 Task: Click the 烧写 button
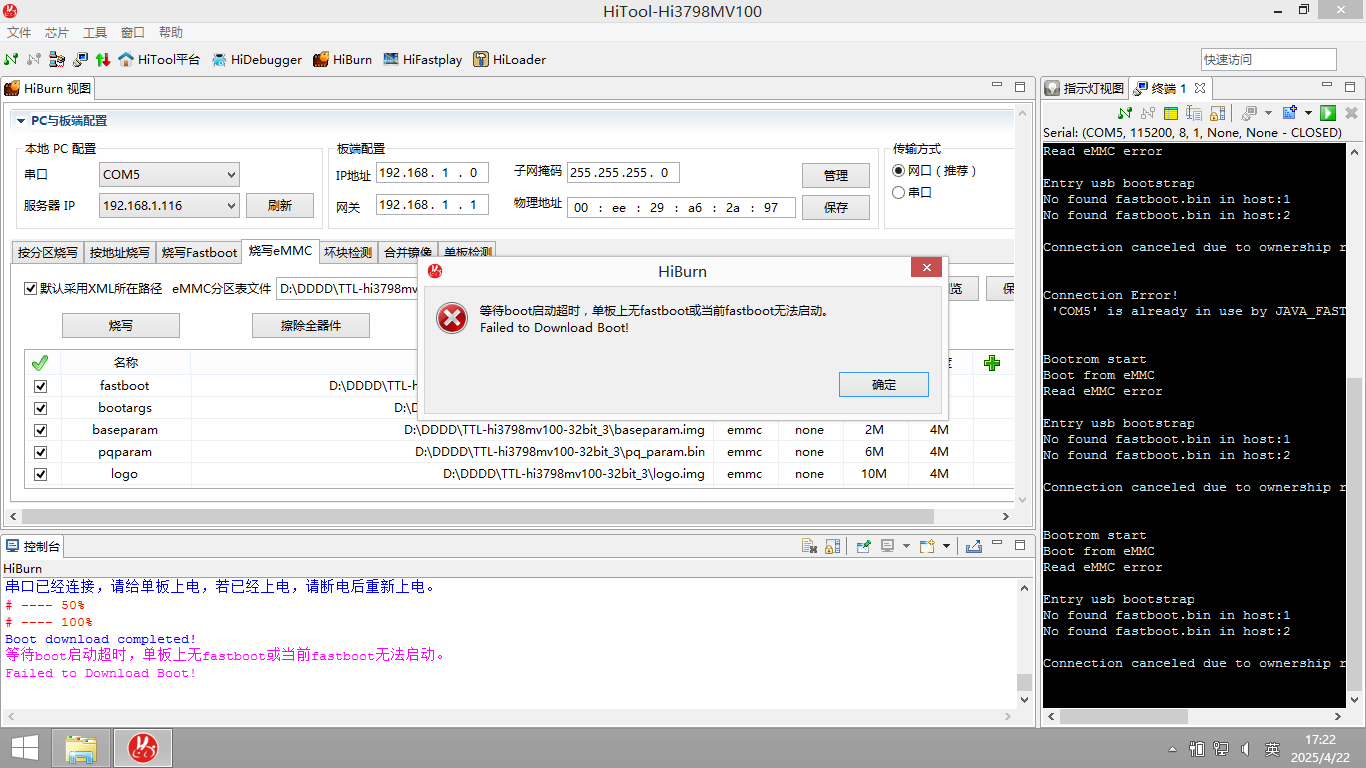coord(121,326)
